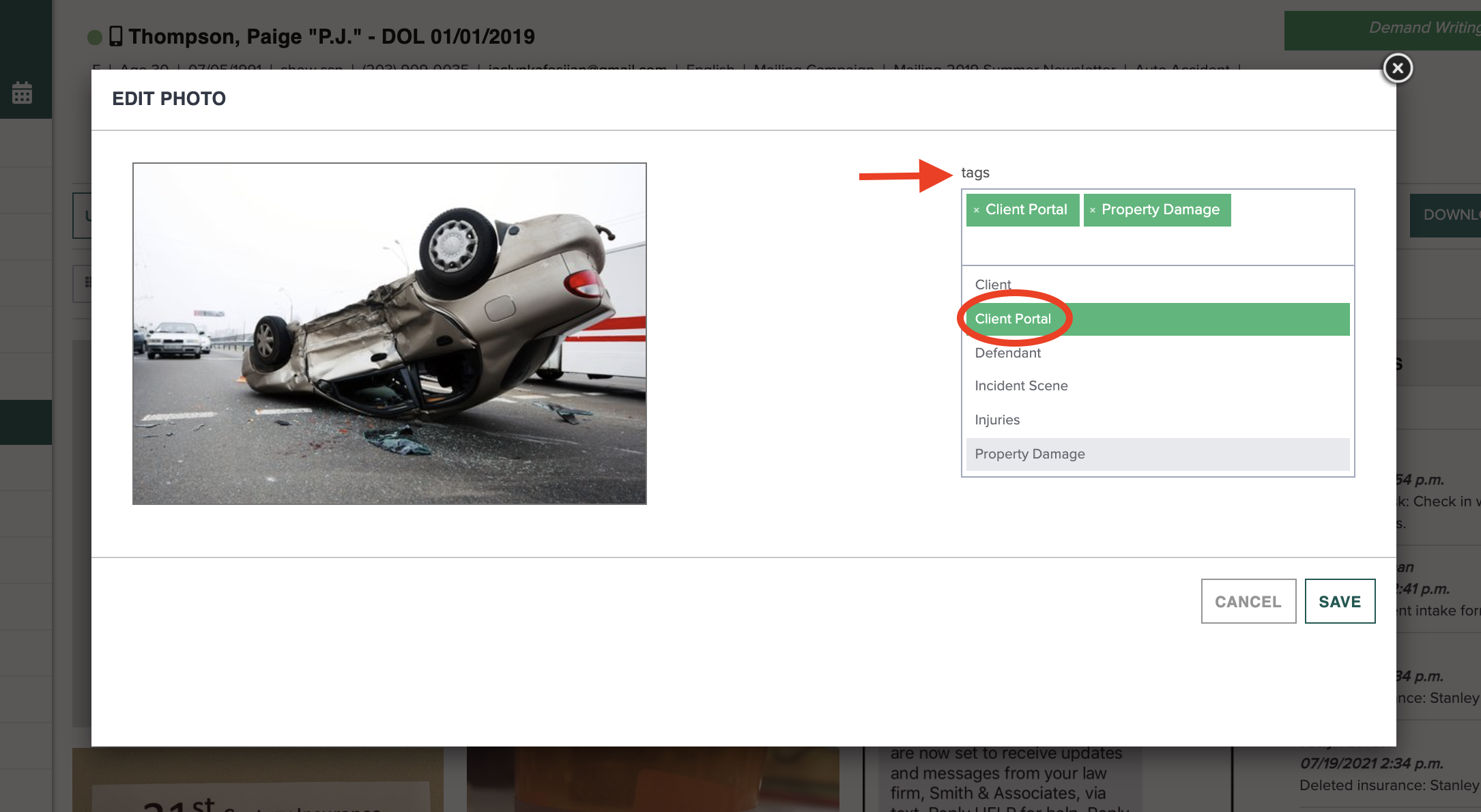This screenshot has width=1481, height=812.
Task: Select Client Portal option in tags list
Action: [x=1158, y=319]
